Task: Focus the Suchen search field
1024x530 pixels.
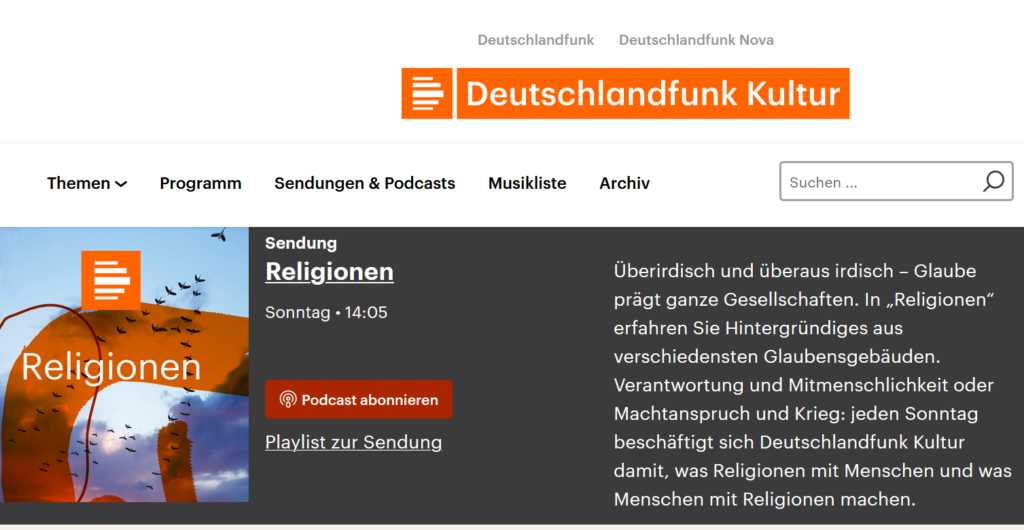Action: point(880,182)
